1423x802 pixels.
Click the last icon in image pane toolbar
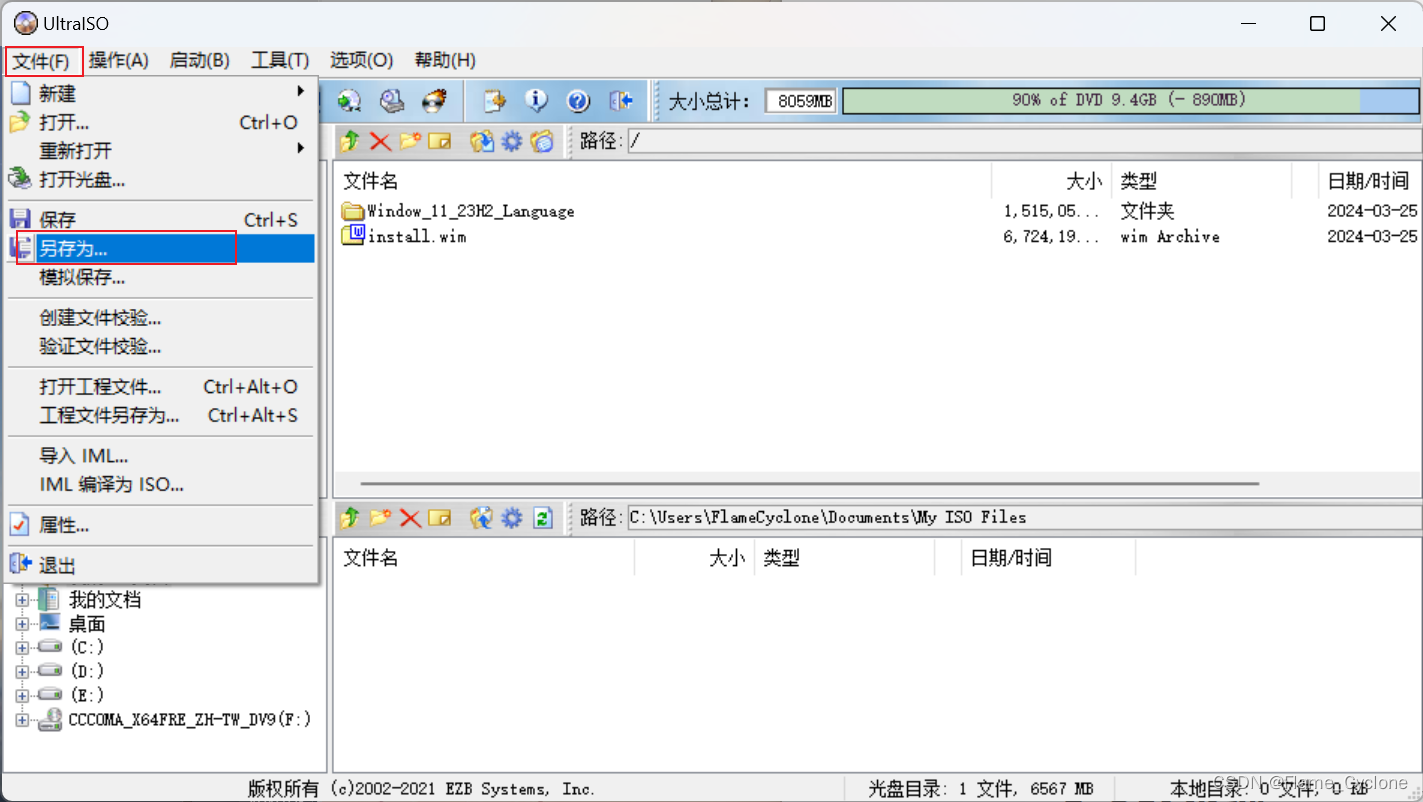[542, 141]
